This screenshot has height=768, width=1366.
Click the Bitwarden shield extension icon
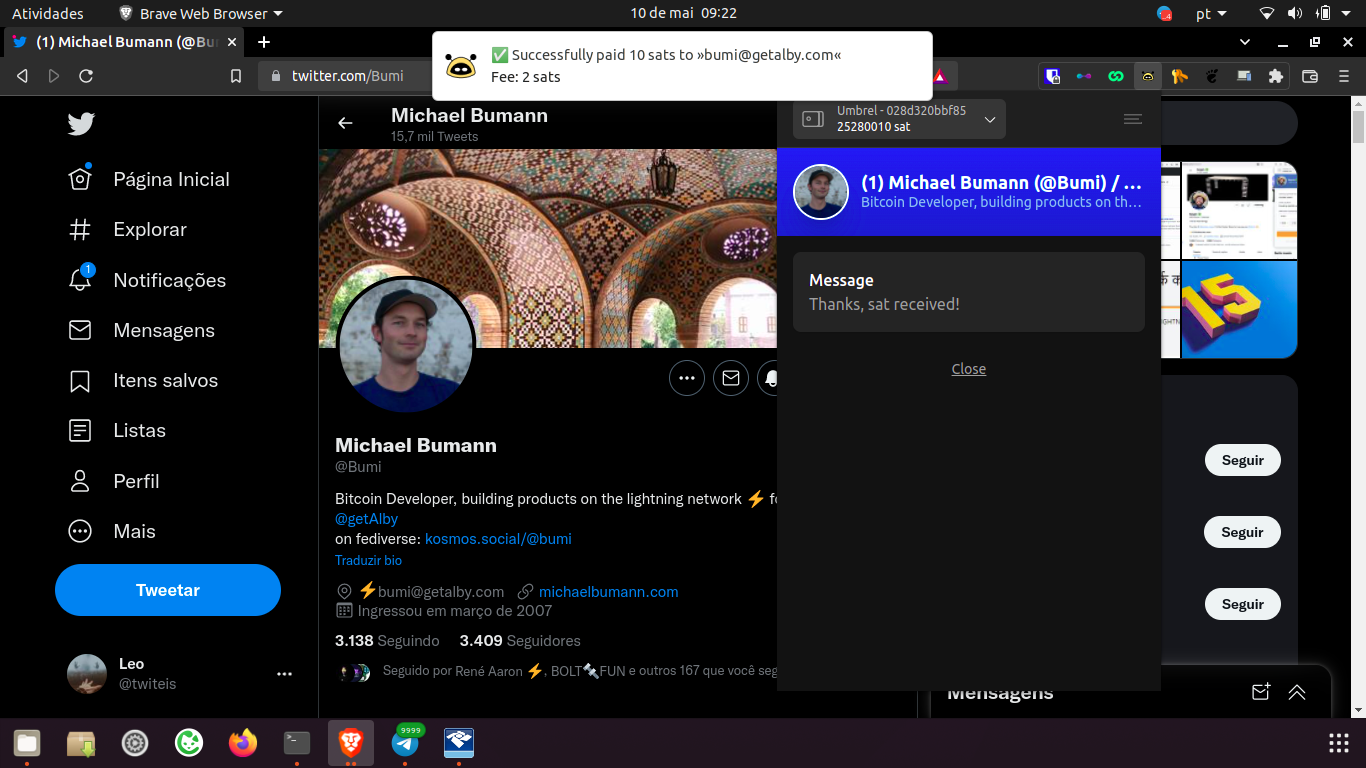tap(1052, 76)
